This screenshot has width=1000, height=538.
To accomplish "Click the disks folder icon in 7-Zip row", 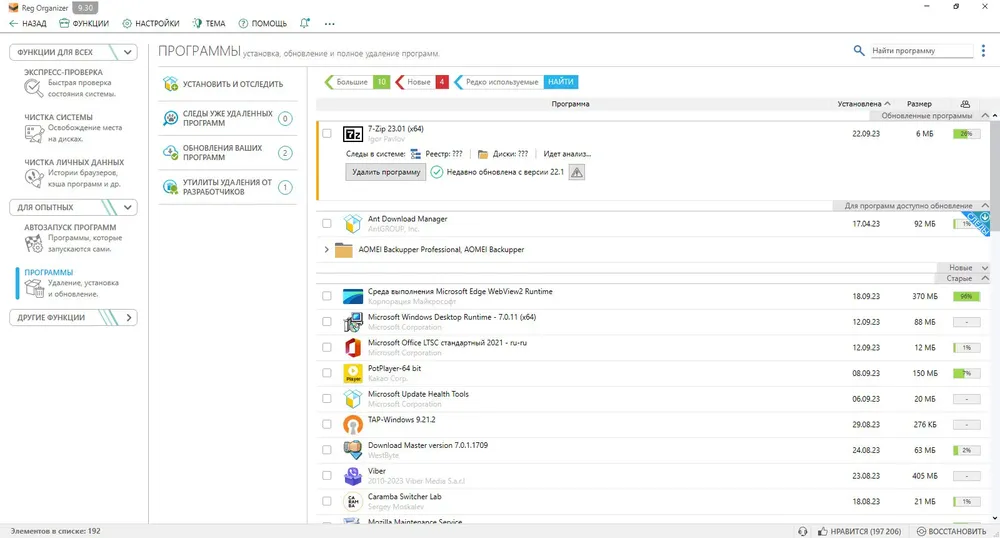I will click(x=483, y=154).
